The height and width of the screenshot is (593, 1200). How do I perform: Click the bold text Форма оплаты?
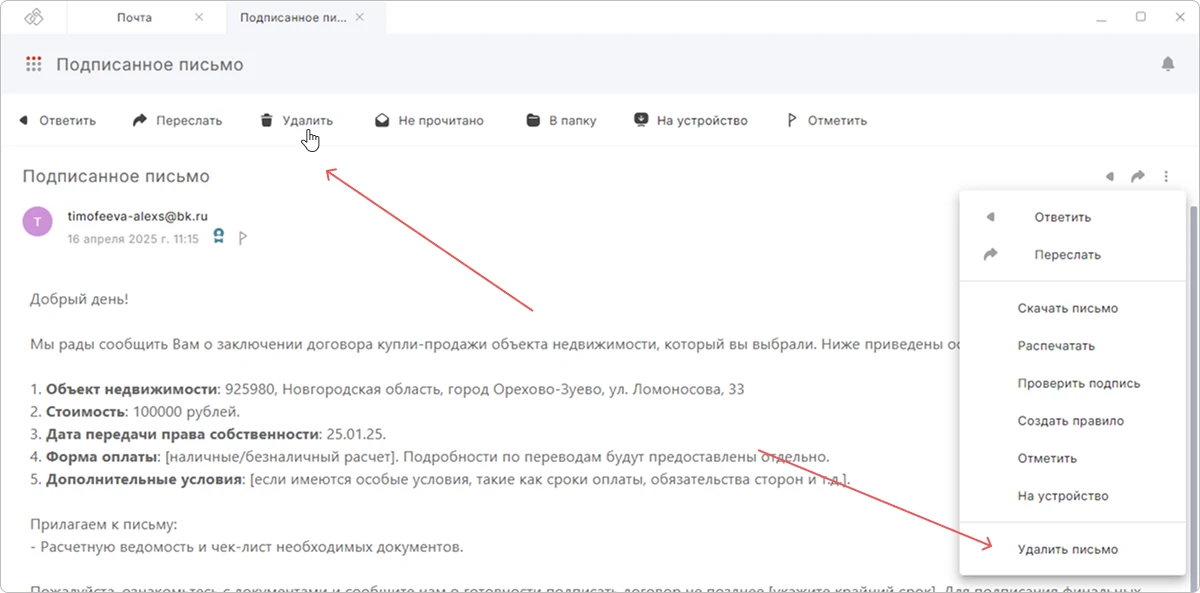coord(102,456)
